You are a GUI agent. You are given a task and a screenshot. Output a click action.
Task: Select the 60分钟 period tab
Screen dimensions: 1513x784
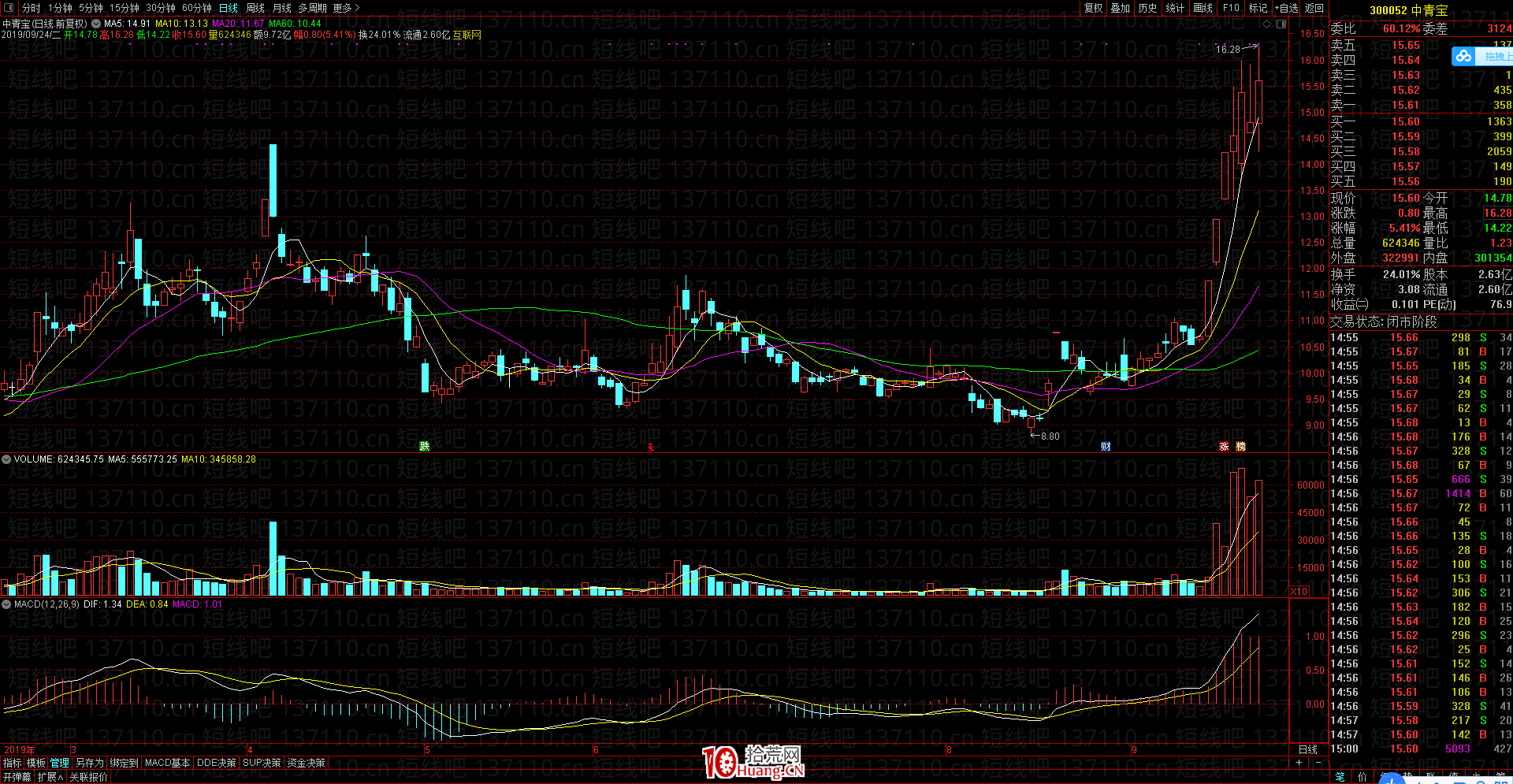coord(196,8)
